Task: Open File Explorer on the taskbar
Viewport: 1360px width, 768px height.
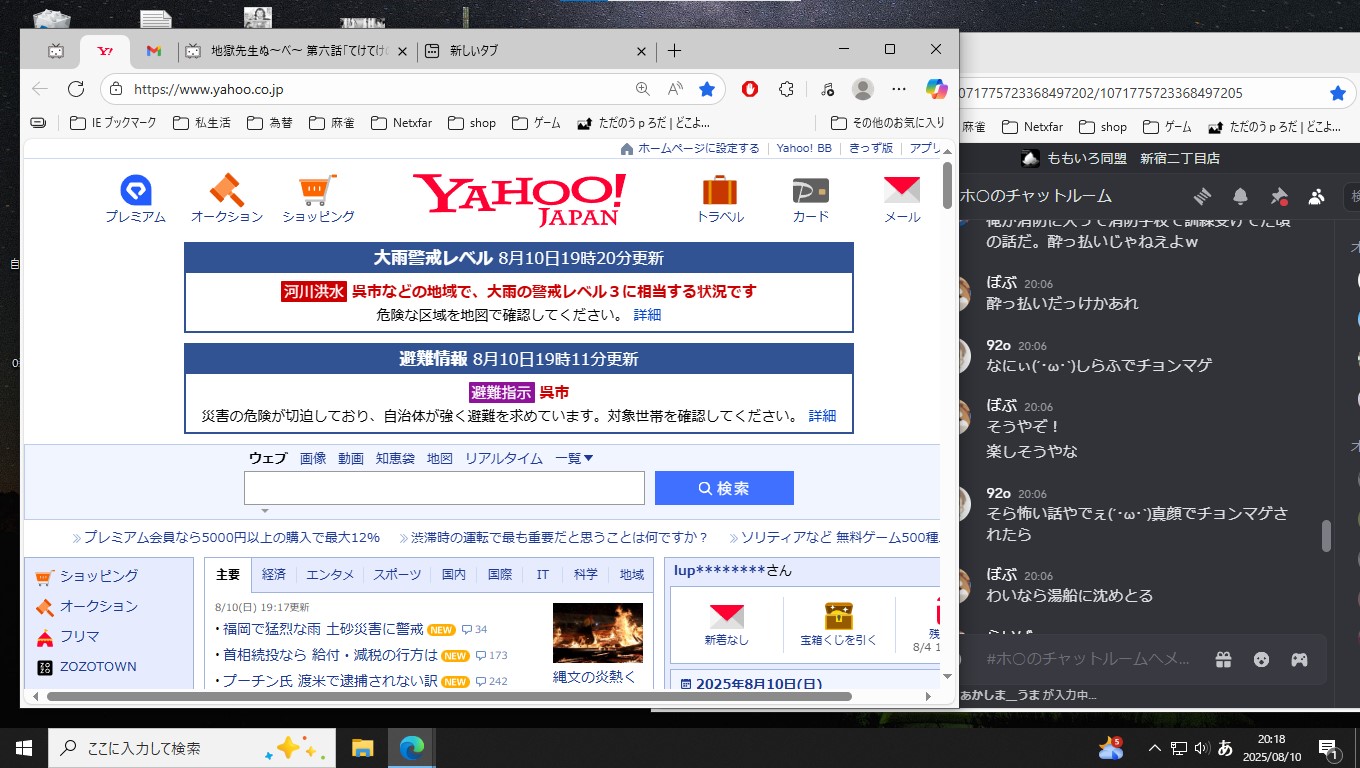Action: coord(362,747)
